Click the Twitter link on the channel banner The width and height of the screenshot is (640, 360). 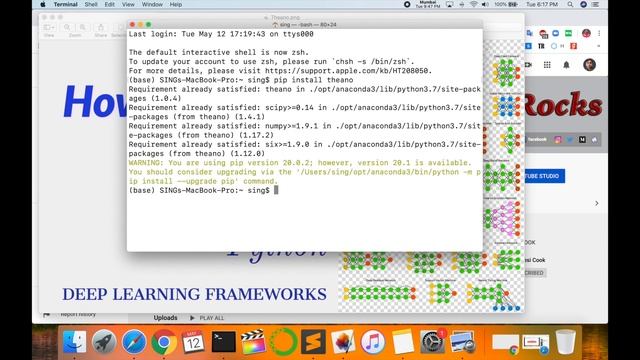click(x=570, y=140)
